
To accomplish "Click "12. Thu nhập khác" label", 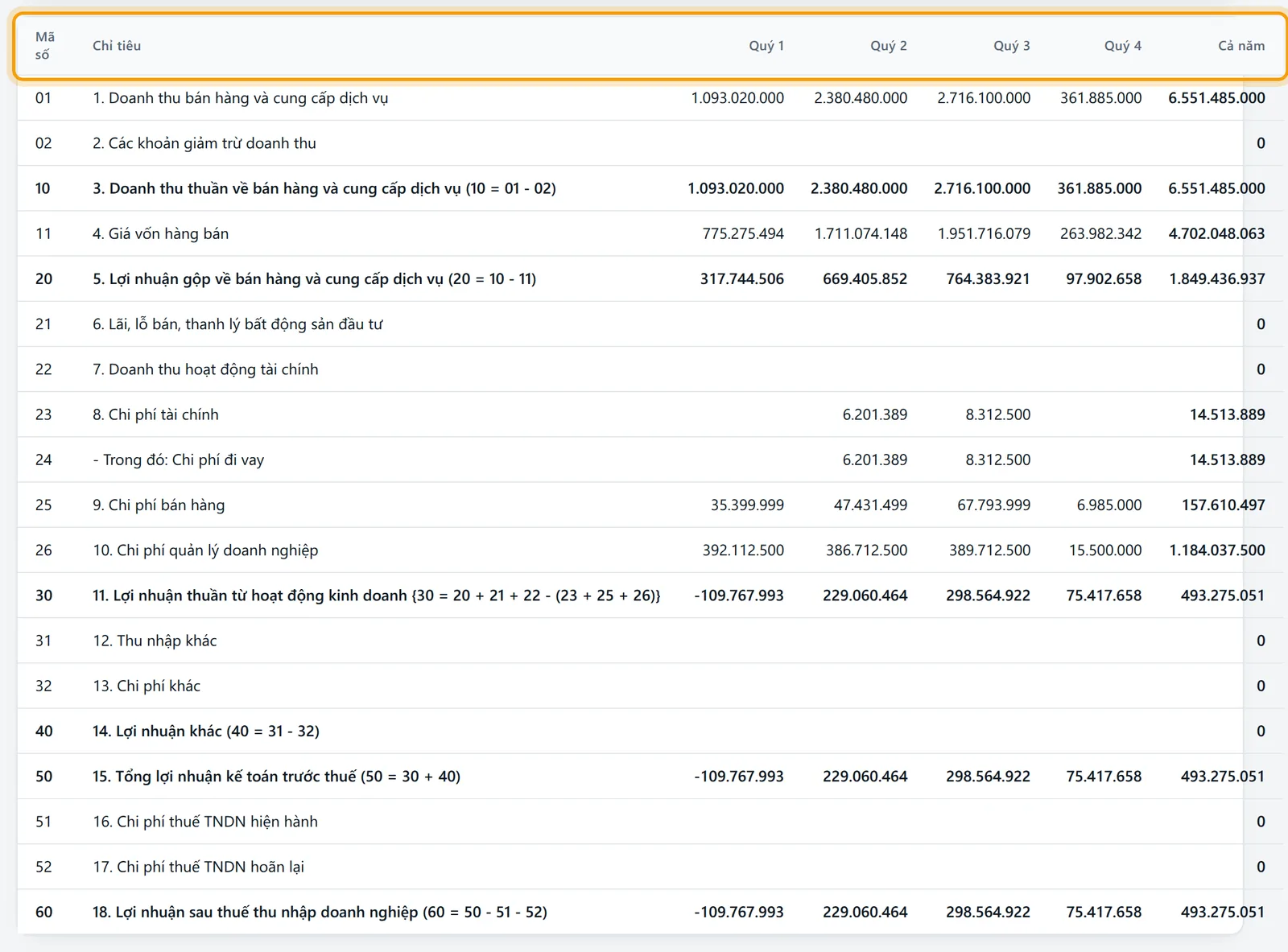I will 155,641.
